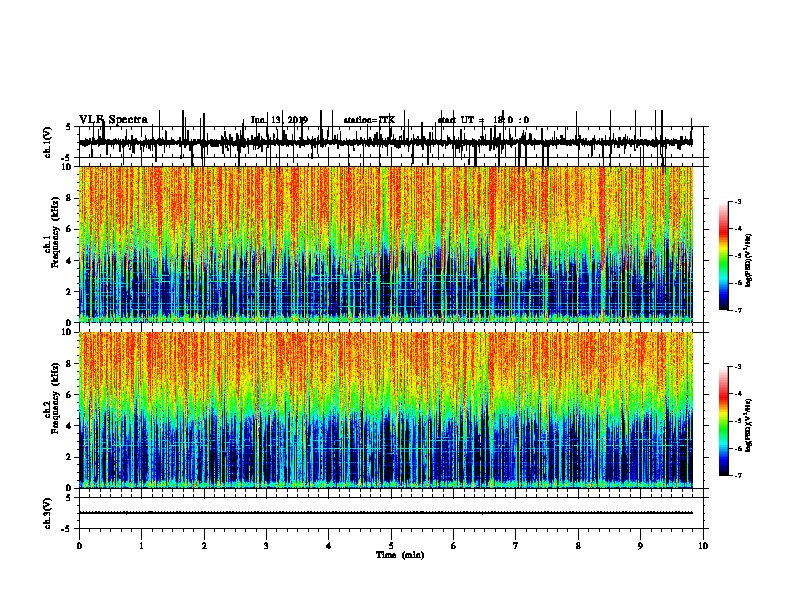This screenshot has width=792, height=612.
Task: Click the 2 tick label on time axis
Action: coord(204,546)
